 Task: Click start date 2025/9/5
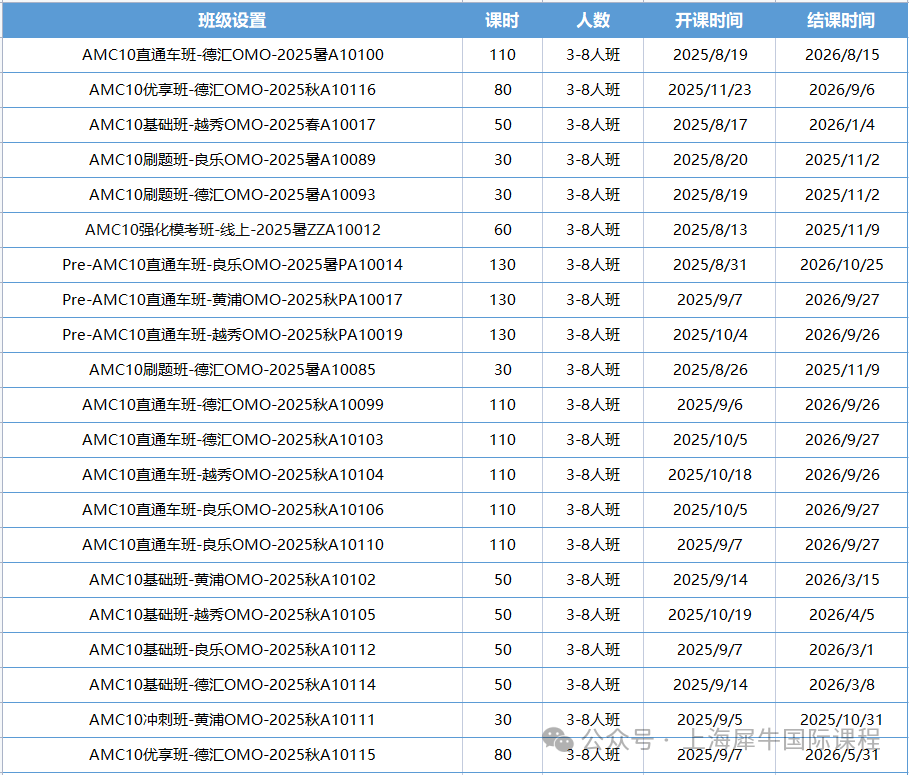pyautogui.click(x=710, y=719)
